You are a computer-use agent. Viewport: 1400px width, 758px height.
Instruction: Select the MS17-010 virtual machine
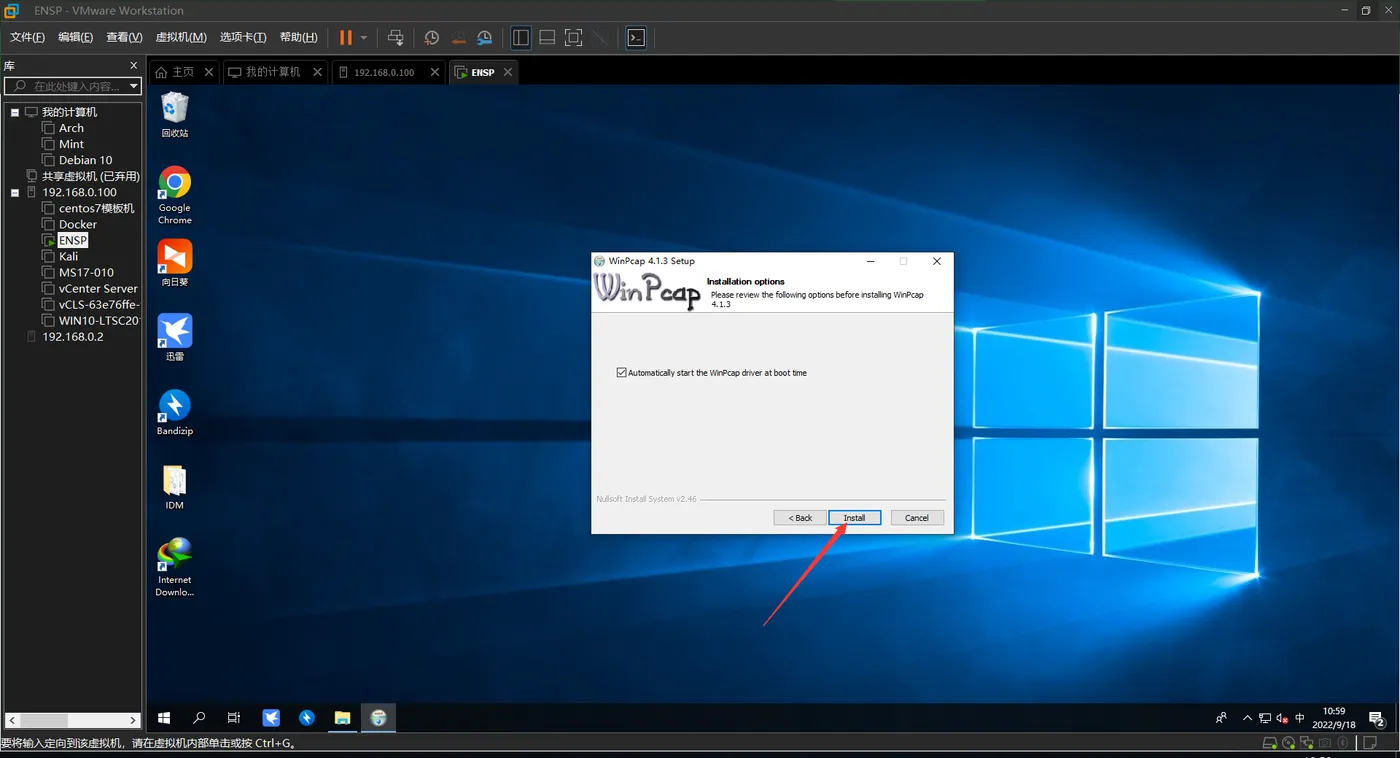point(86,272)
